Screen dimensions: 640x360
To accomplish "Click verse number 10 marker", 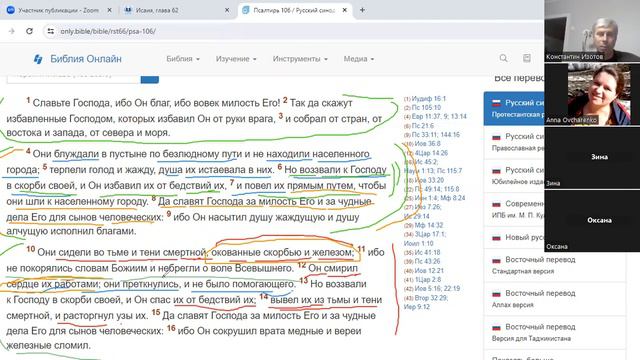I will point(31,249).
